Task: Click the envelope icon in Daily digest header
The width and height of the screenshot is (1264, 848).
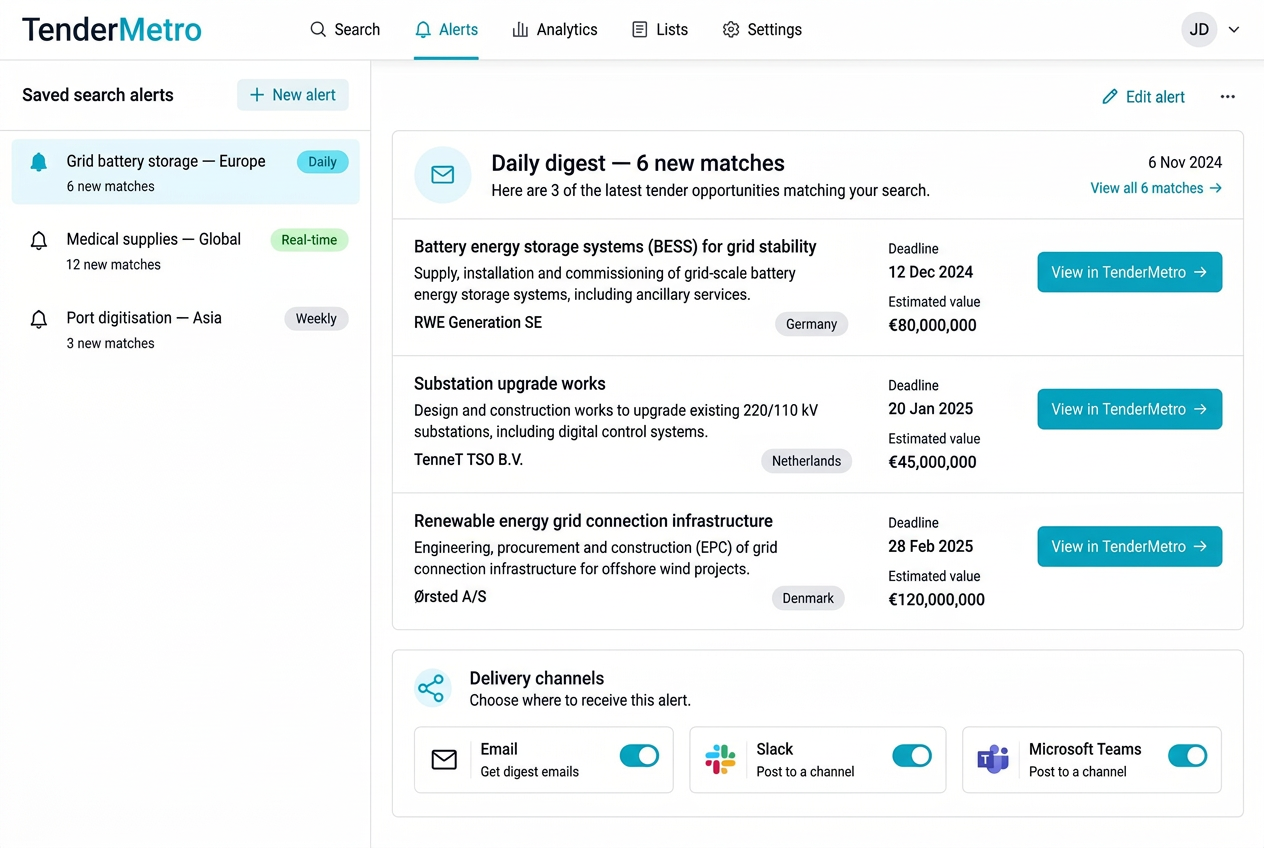Action: tap(443, 175)
